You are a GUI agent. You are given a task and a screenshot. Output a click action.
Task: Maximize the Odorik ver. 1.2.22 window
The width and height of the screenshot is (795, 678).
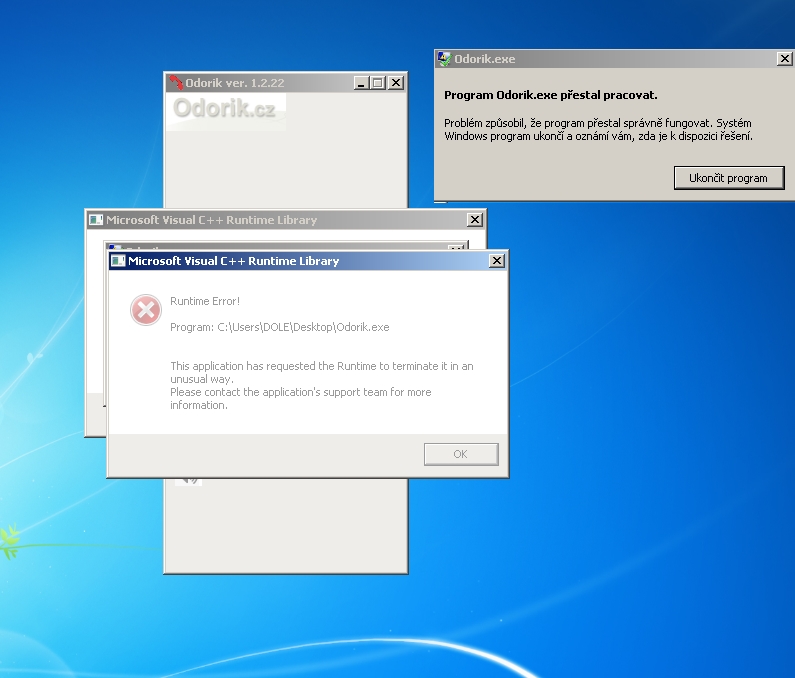(378, 83)
